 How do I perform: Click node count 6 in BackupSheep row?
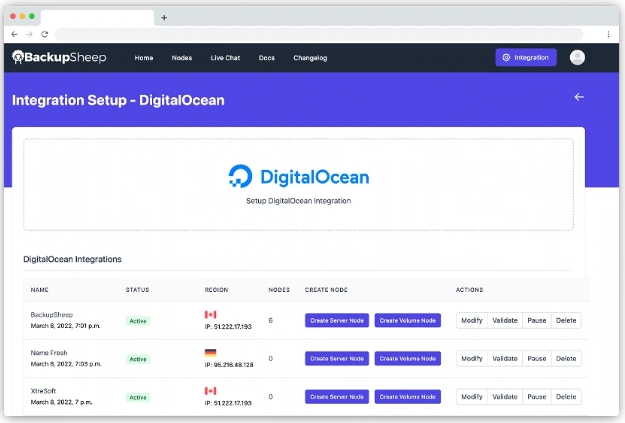(271, 320)
